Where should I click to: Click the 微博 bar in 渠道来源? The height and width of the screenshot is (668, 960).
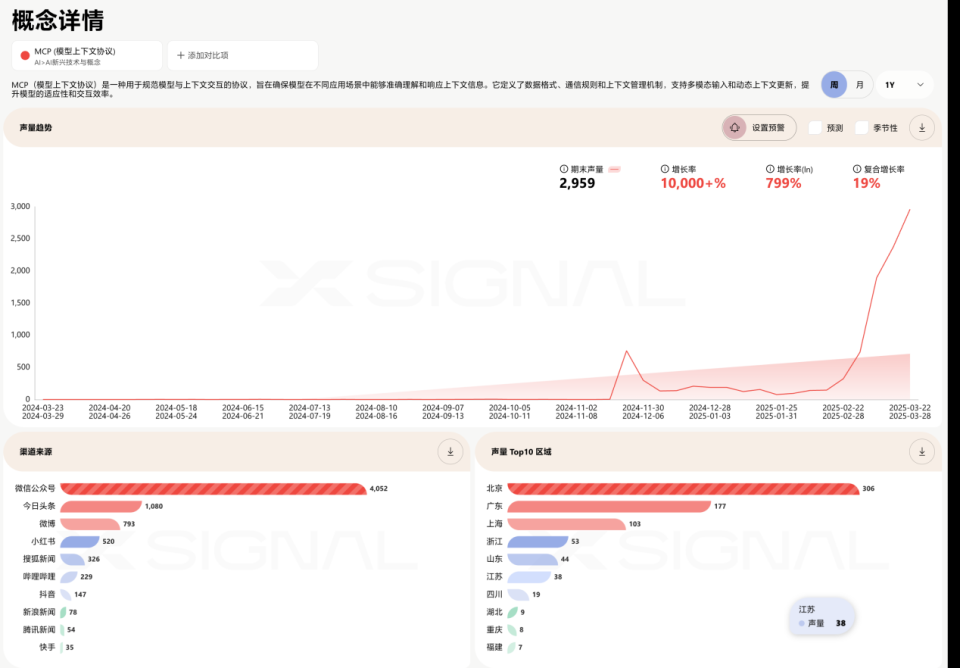click(x=90, y=524)
